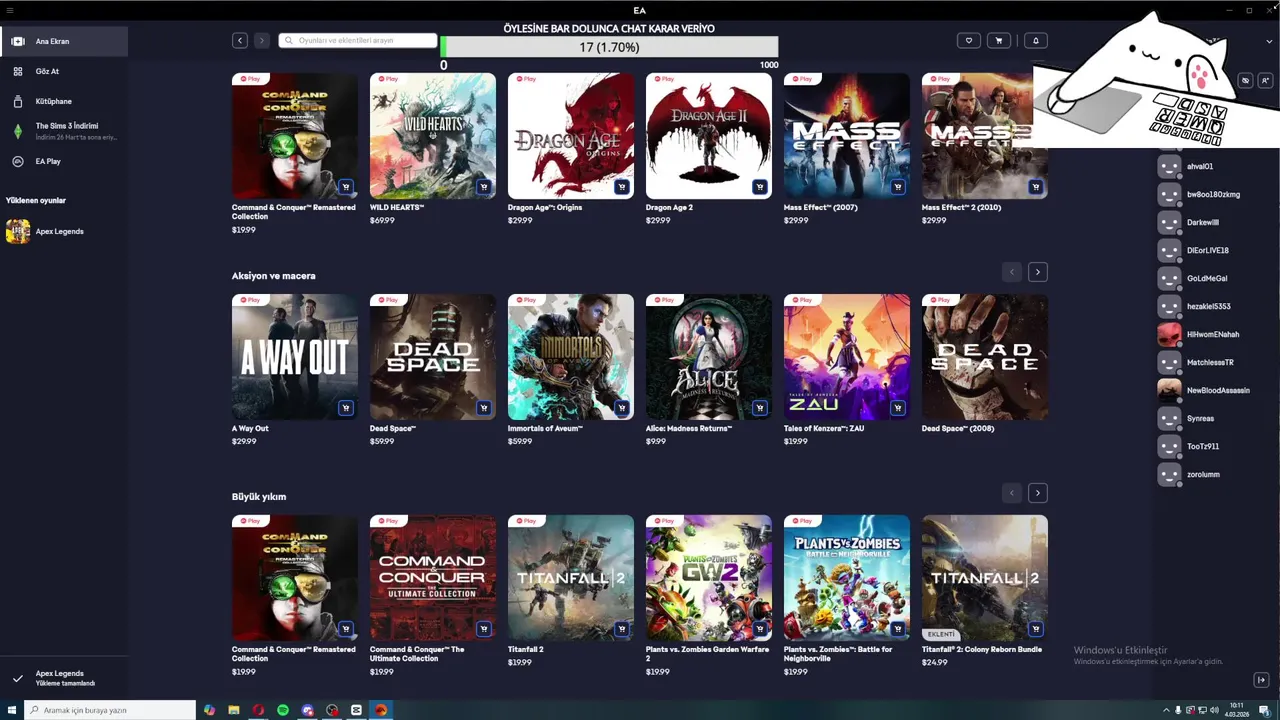
Task: Add Dragon Age 2 to cart via cart icon
Action: coord(759,187)
